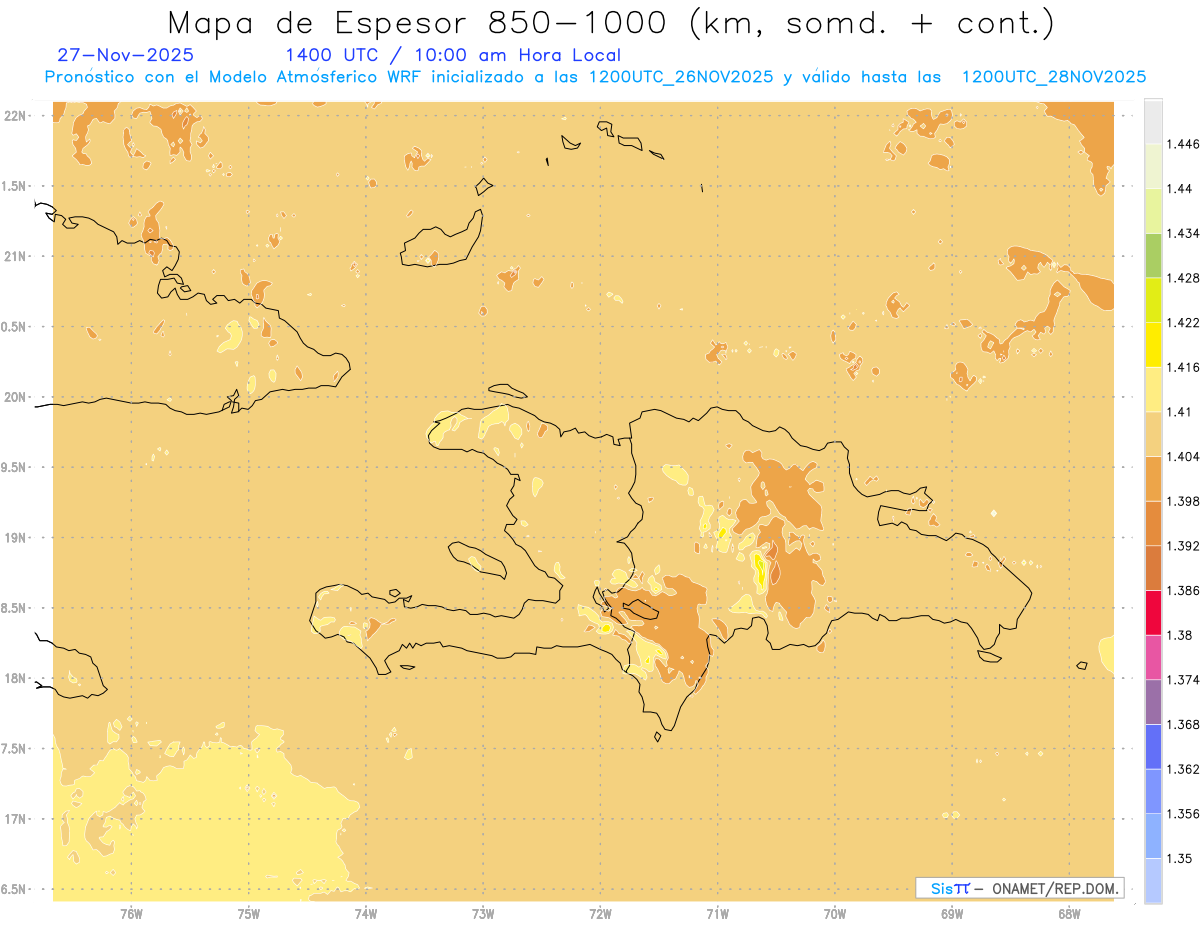Click the 69W longitude axis label

pyautogui.click(x=952, y=913)
